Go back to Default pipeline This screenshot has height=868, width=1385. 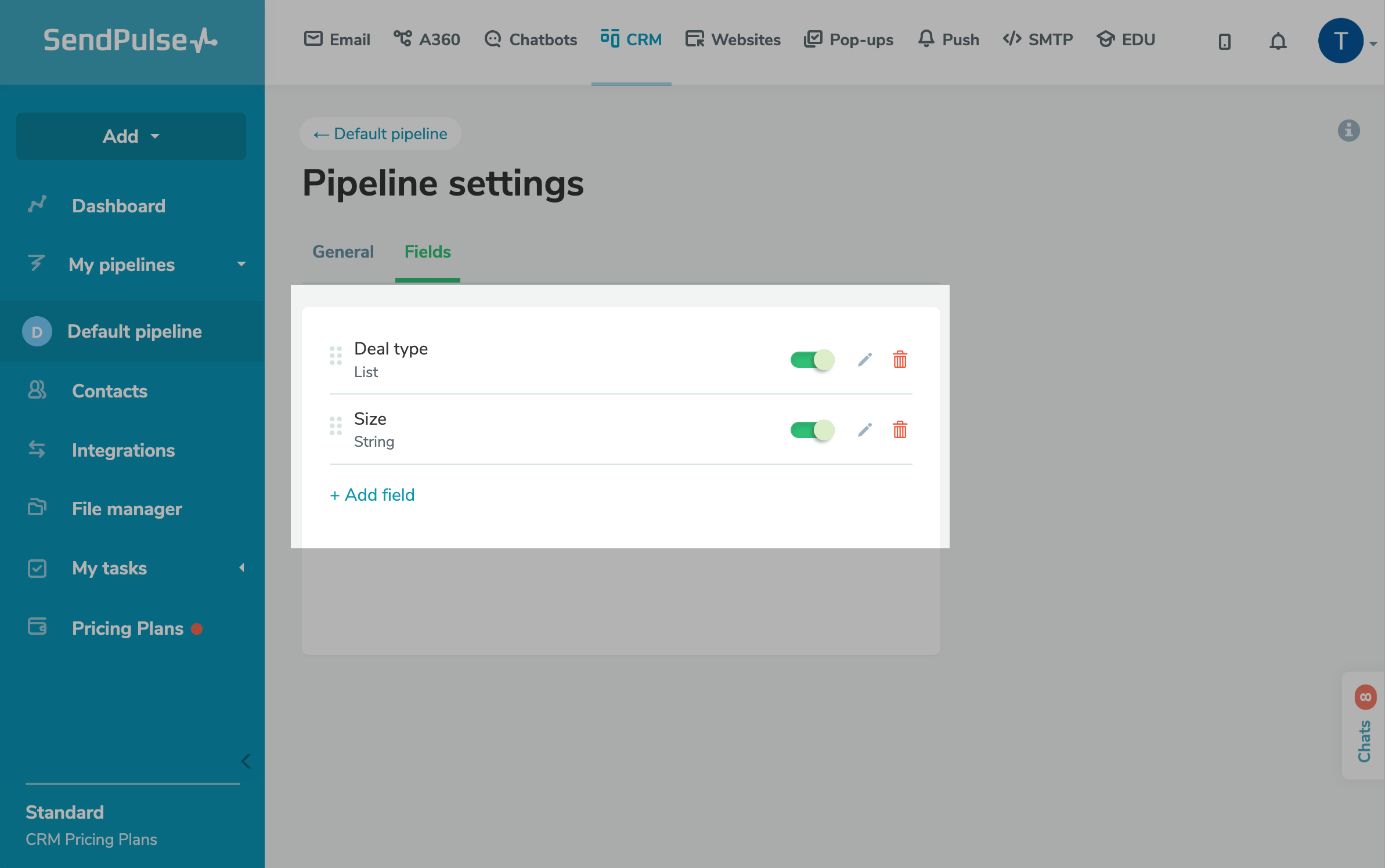pyautogui.click(x=380, y=134)
